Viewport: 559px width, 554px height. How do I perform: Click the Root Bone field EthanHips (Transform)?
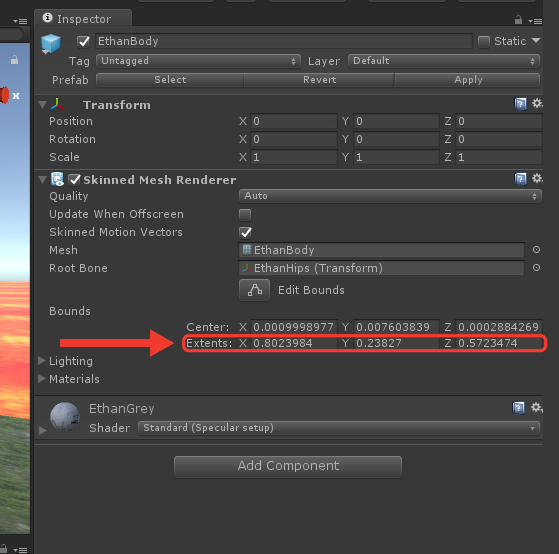[x=381, y=268]
